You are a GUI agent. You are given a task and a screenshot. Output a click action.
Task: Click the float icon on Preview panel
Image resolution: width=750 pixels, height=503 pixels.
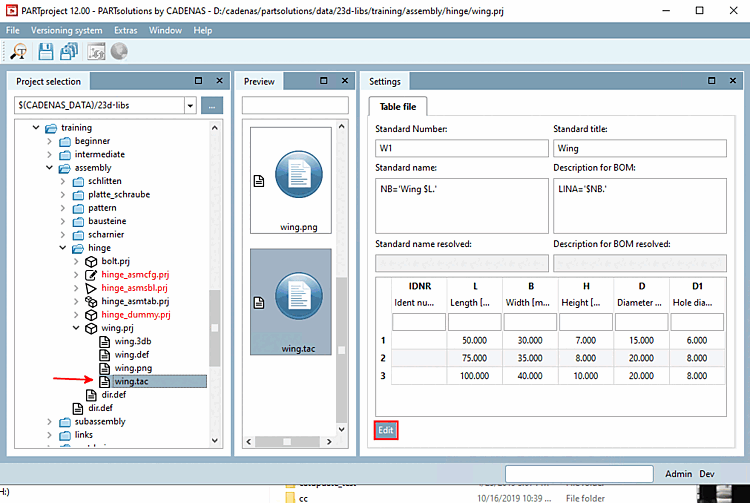[323, 81]
